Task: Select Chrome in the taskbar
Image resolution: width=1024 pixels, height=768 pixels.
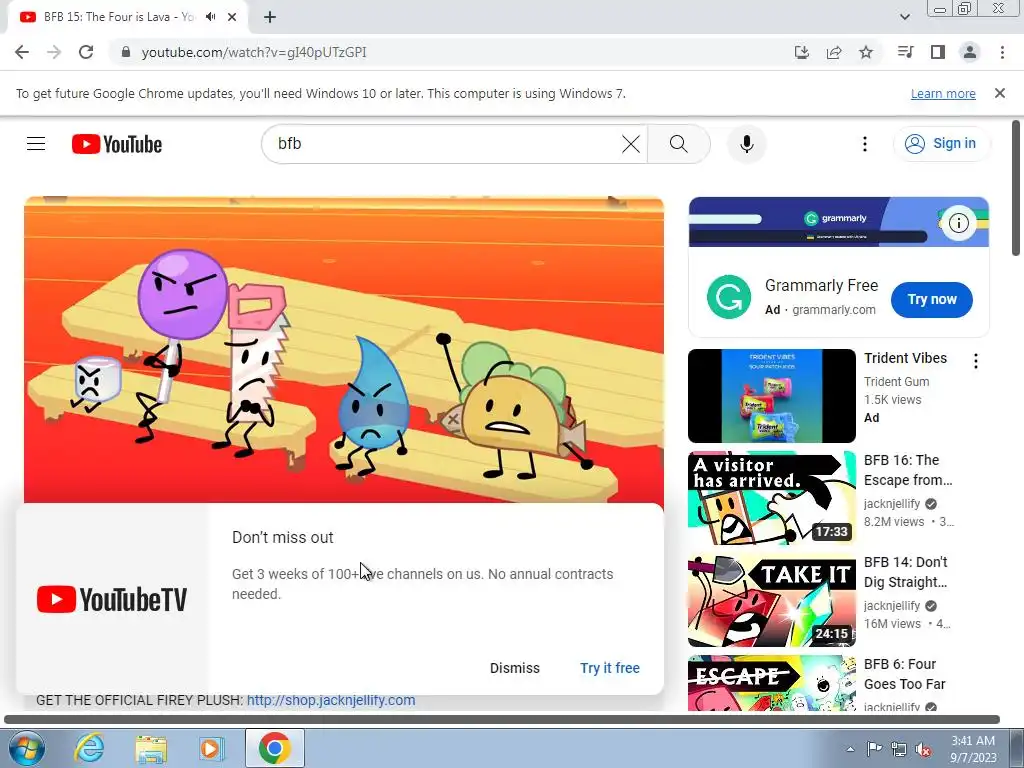Action: click(274, 748)
